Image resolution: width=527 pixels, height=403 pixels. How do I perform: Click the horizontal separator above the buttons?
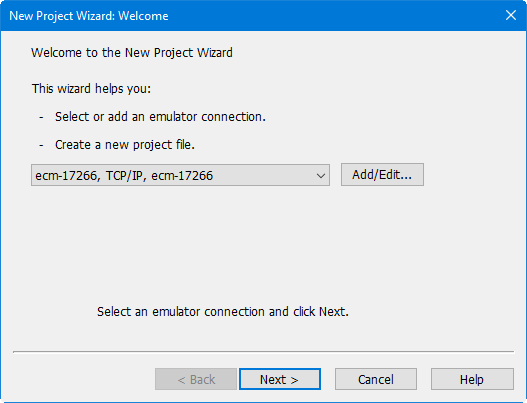[264, 352]
